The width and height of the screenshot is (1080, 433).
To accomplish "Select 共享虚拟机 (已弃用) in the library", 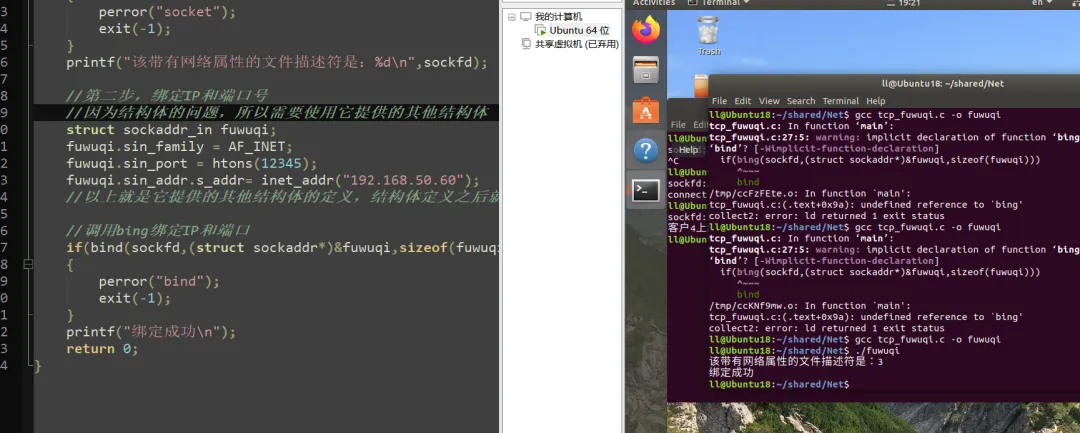I will (577, 44).
